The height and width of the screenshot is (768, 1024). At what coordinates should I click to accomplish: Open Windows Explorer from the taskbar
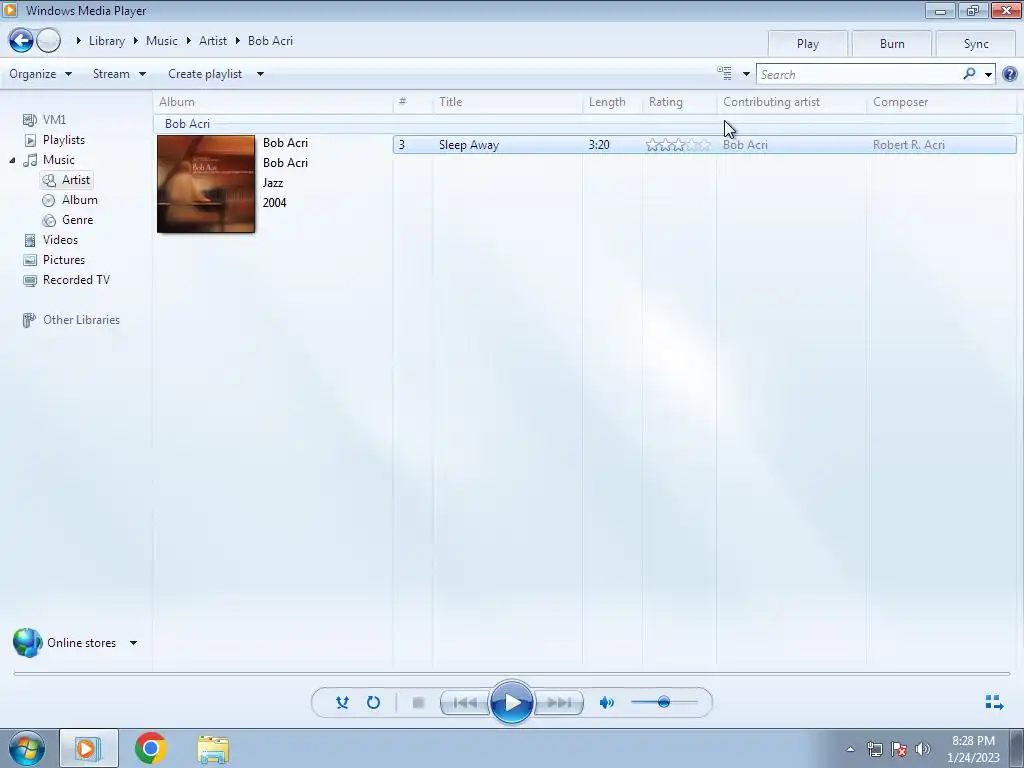[x=213, y=748]
